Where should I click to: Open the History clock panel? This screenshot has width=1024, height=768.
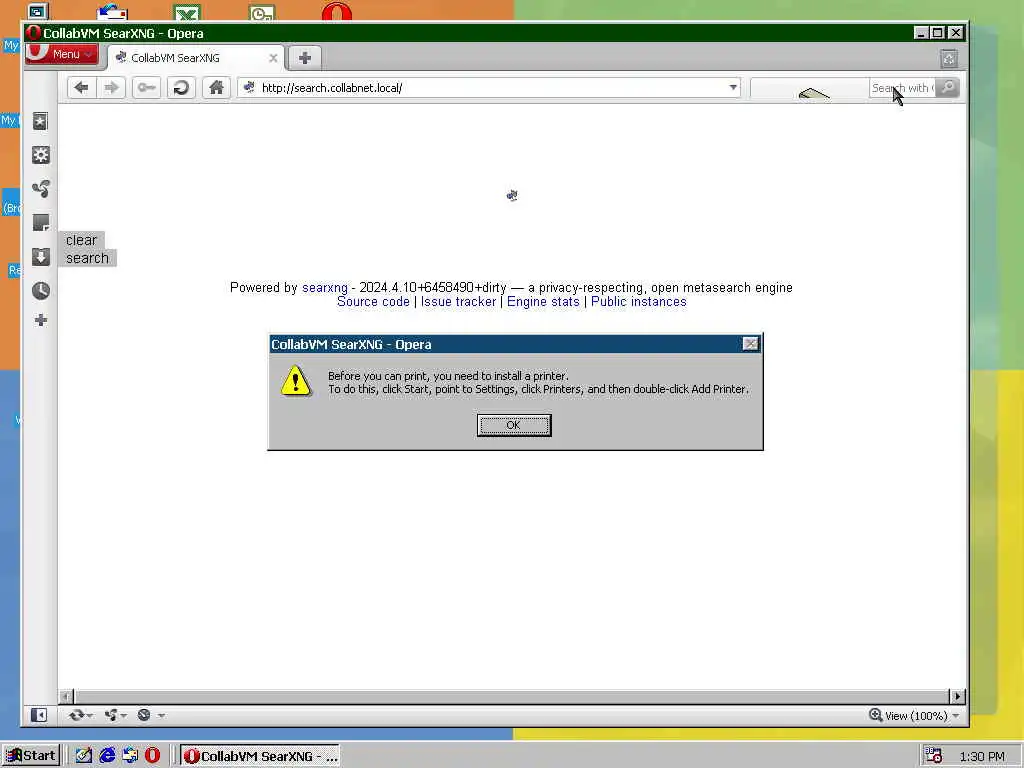click(x=40, y=291)
